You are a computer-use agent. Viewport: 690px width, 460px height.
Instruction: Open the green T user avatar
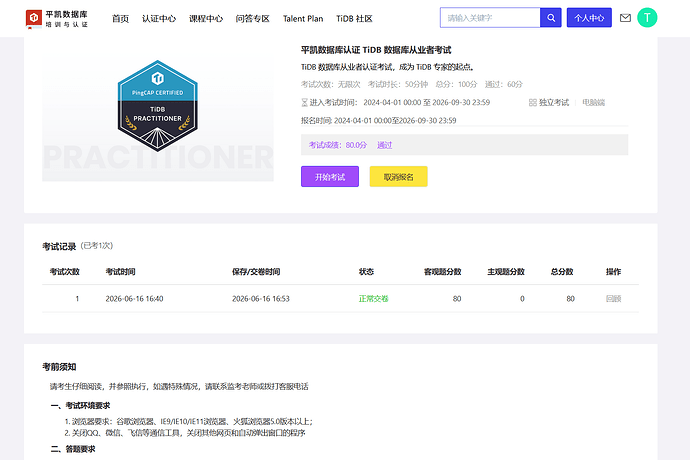tap(647, 18)
